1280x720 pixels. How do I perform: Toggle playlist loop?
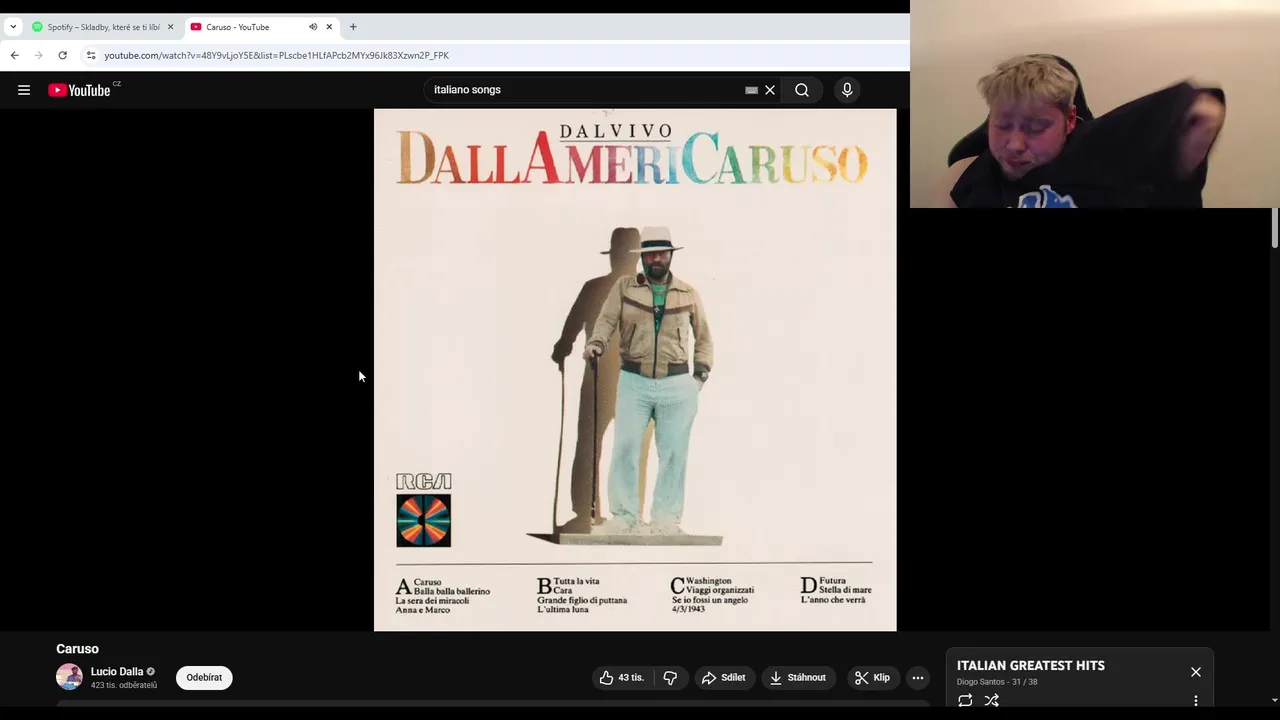(x=965, y=700)
